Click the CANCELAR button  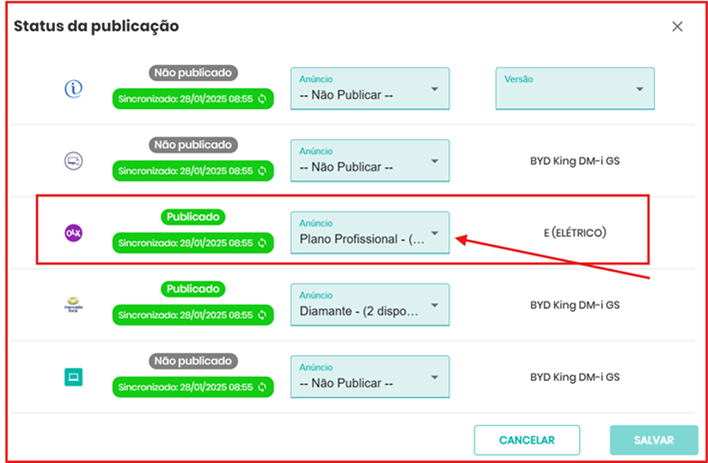point(526,440)
